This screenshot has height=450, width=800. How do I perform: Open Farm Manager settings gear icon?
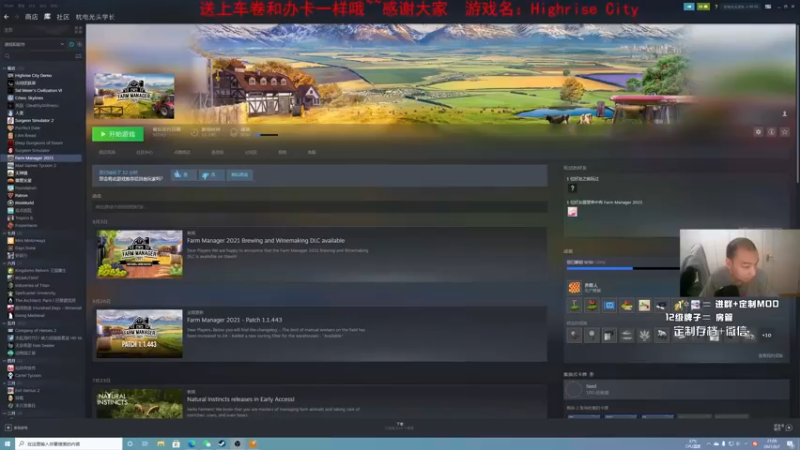pyautogui.click(x=758, y=132)
